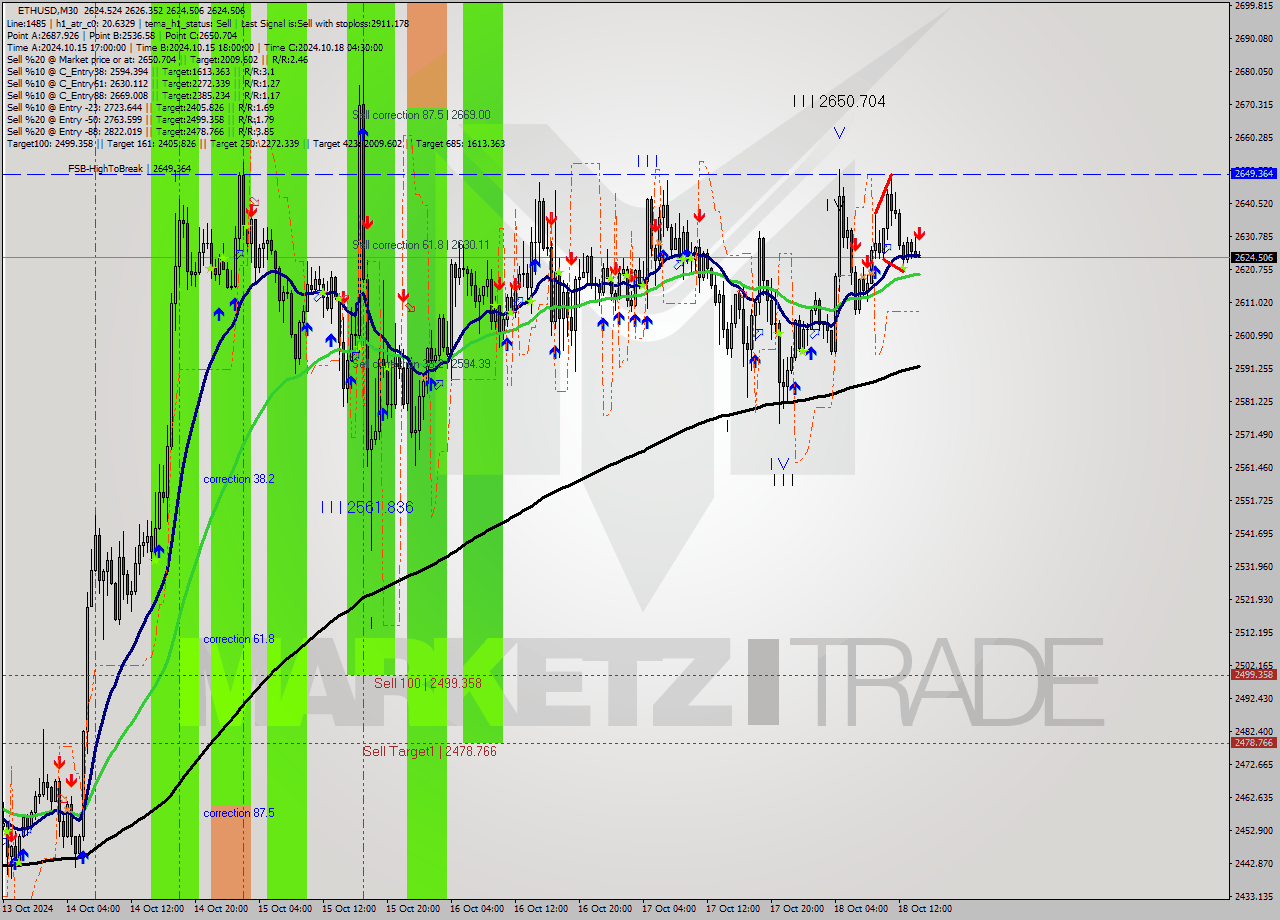Screen dimensions: 1280x920
Task: Click the '18 Oct 04:00' time label
Action: [x=862, y=909]
